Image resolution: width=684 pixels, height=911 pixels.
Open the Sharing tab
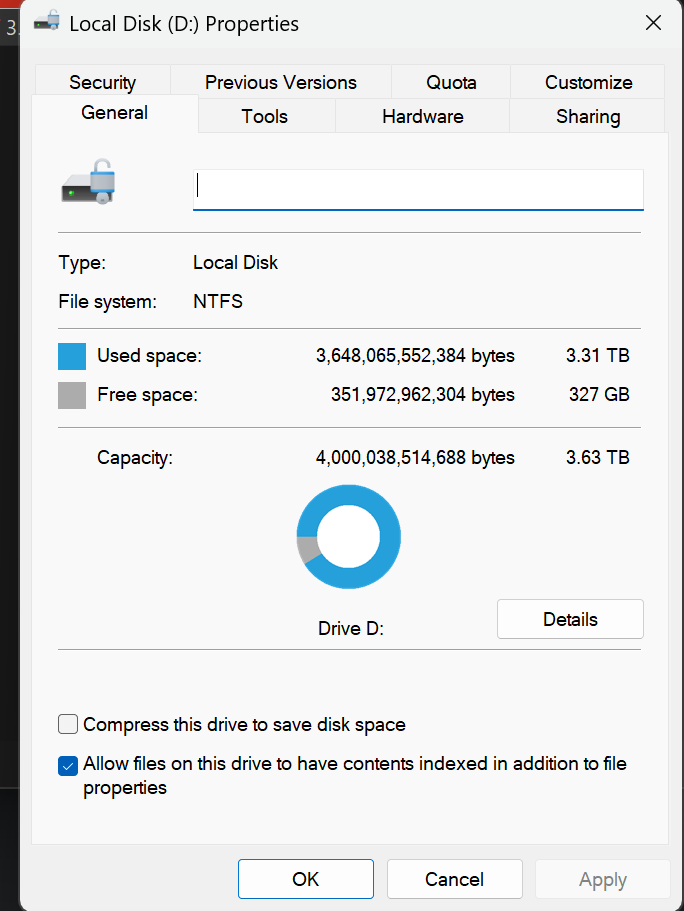[x=588, y=116]
